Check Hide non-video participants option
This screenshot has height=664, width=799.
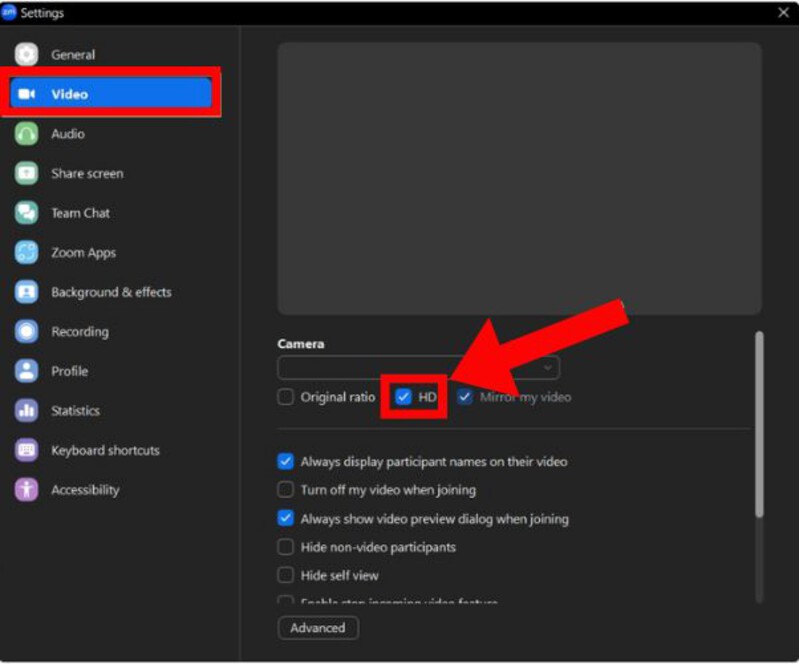pos(286,547)
